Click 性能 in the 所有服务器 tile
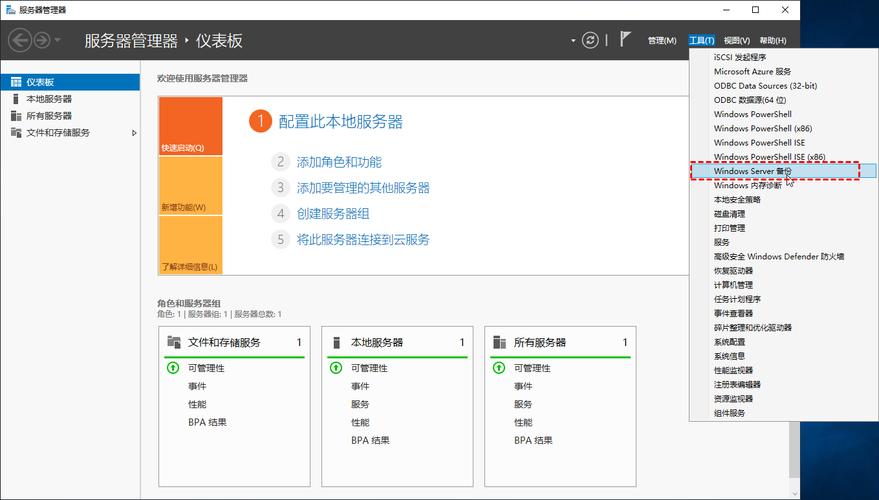Viewport: 879px width, 500px height. click(x=524, y=422)
